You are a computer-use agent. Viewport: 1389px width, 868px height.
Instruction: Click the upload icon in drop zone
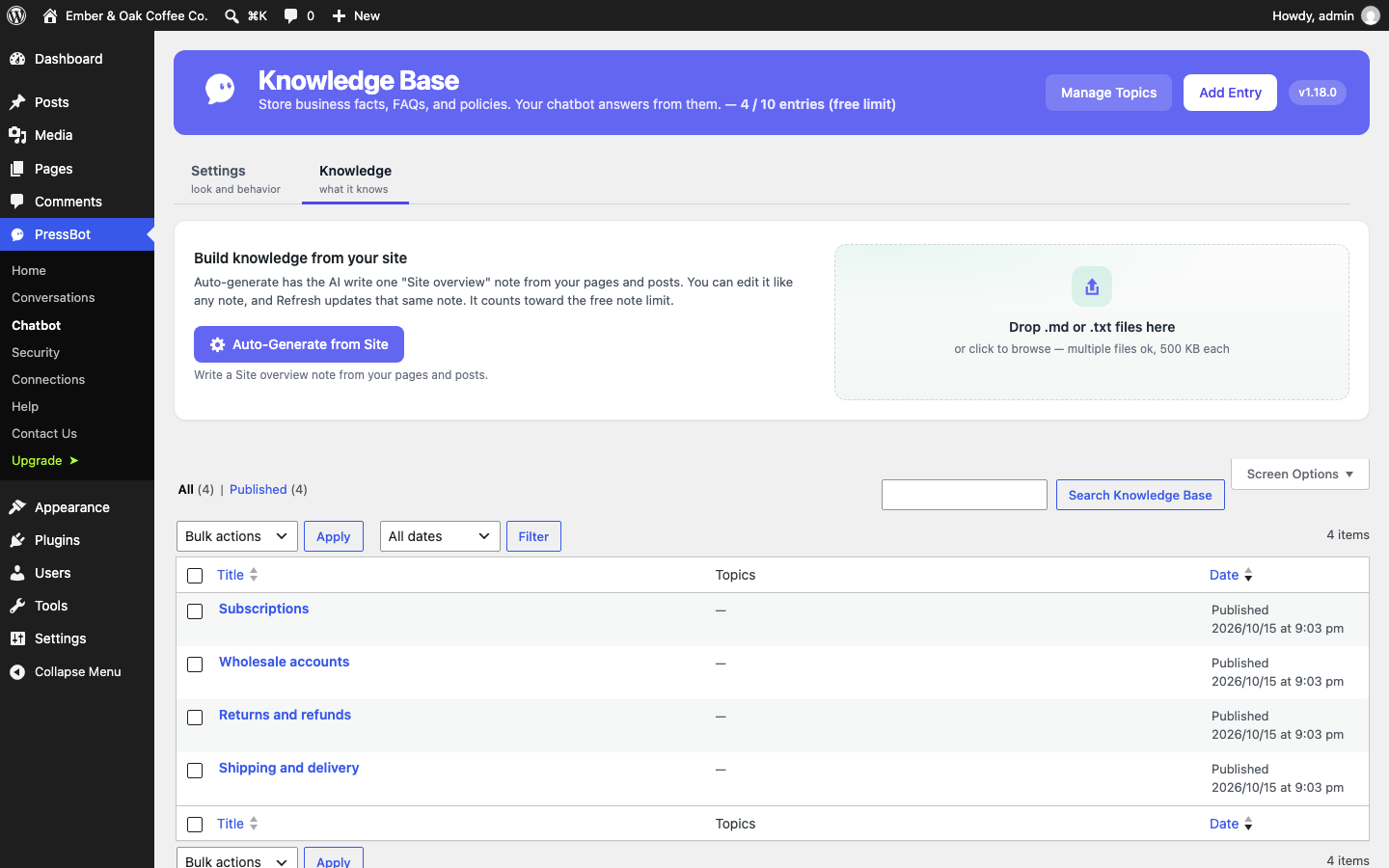pyautogui.click(x=1092, y=286)
